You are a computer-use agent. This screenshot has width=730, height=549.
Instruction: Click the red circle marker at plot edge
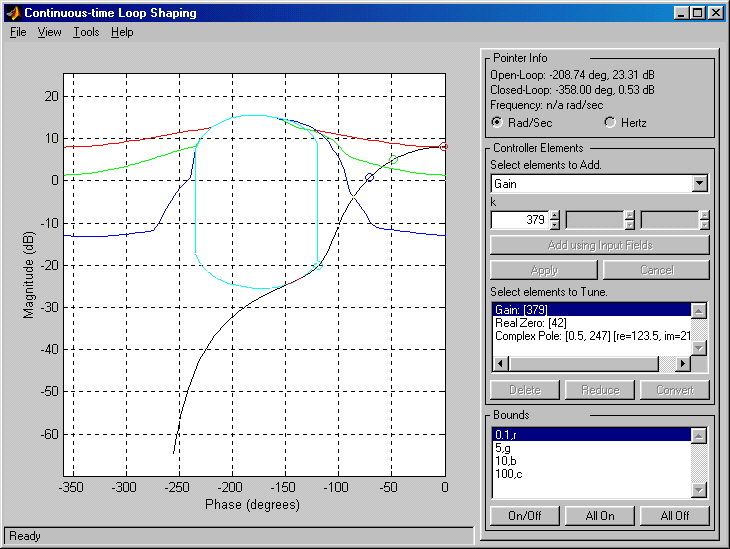click(444, 147)
